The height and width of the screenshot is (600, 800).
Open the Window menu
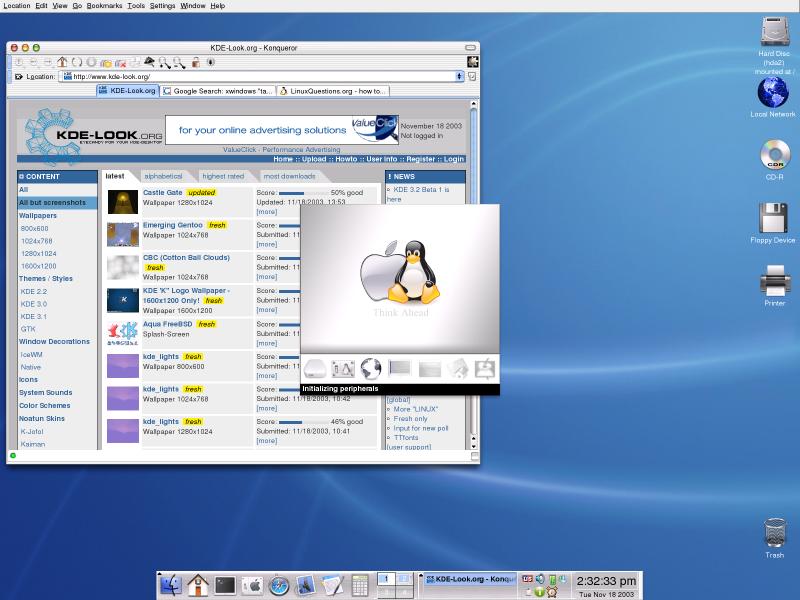click(x=193, y=6)
